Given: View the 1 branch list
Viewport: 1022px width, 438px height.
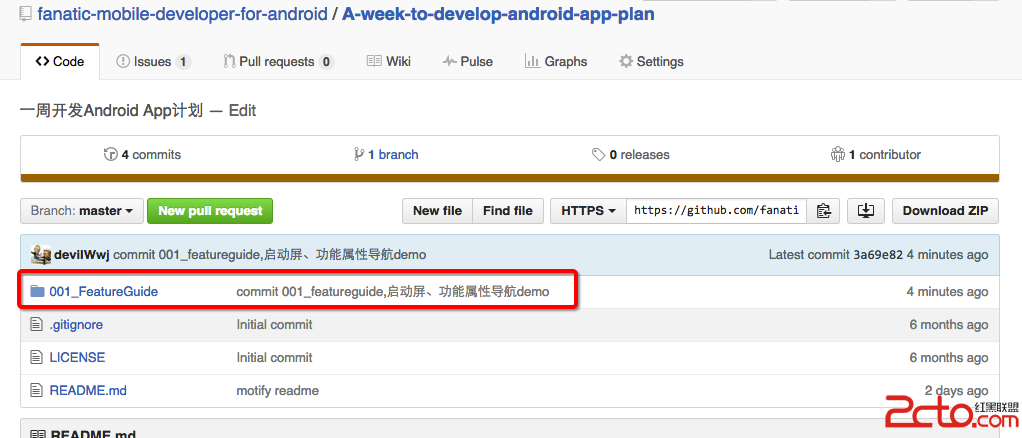Looking at the screenshot, I should [386, 154].
